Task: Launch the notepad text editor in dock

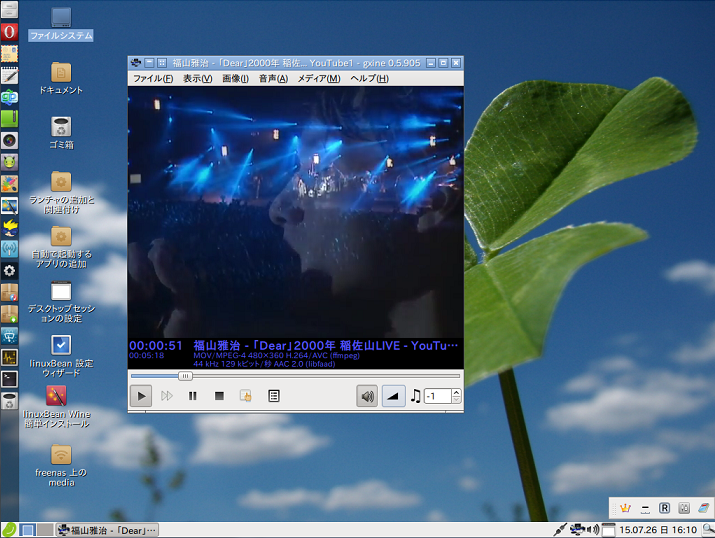Action: click(x=9, y=75)
